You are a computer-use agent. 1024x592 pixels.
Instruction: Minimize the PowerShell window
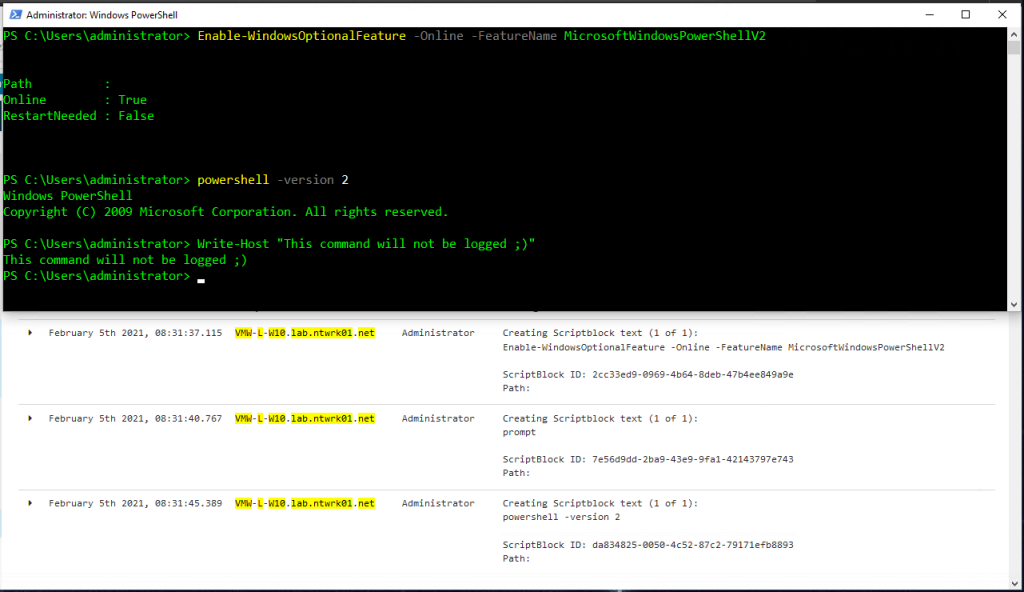coord(929,14)
